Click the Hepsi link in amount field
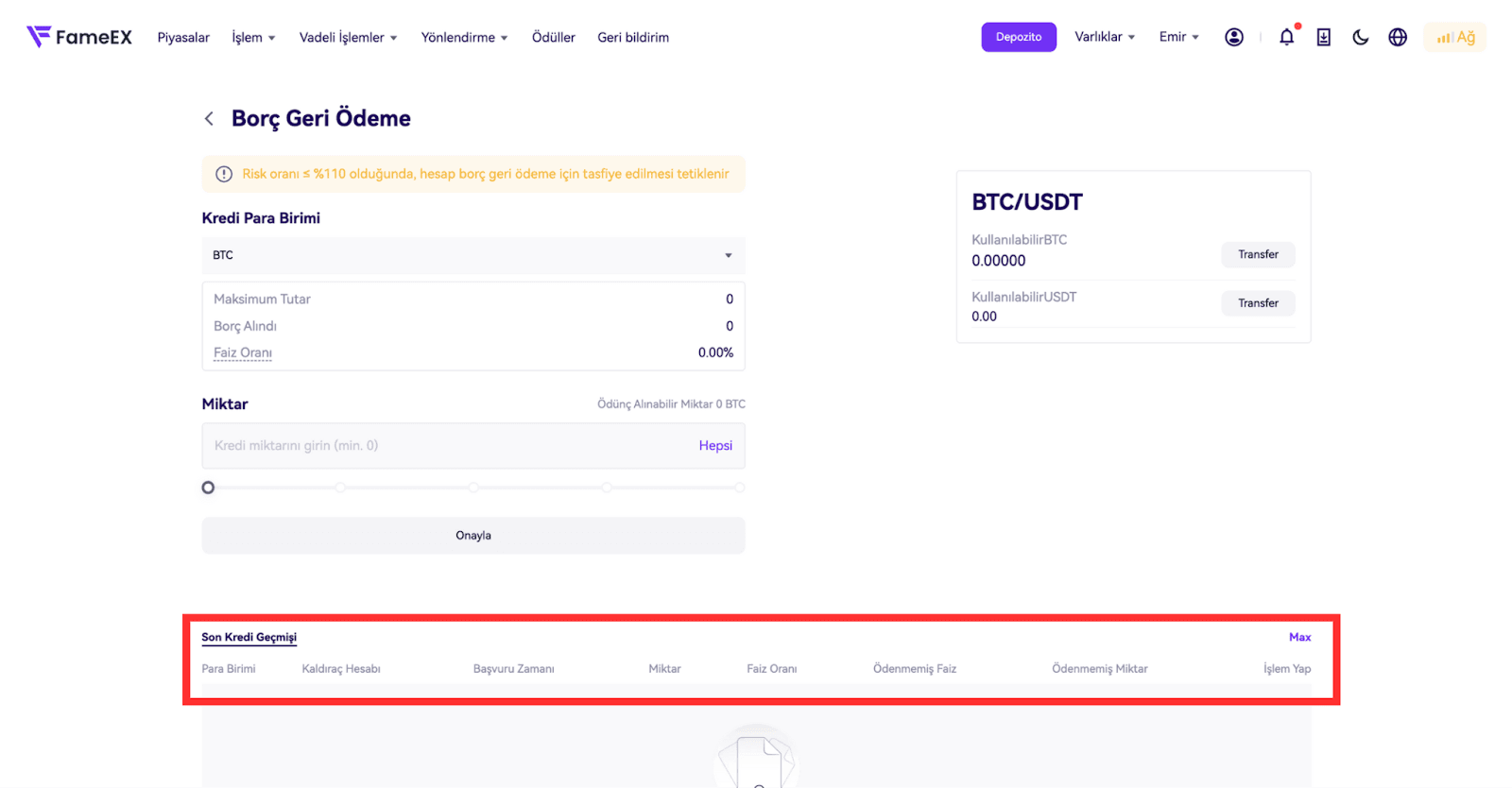Image resolution: width=1512 pixels, height=788 pixels. (x=715, y=446)
